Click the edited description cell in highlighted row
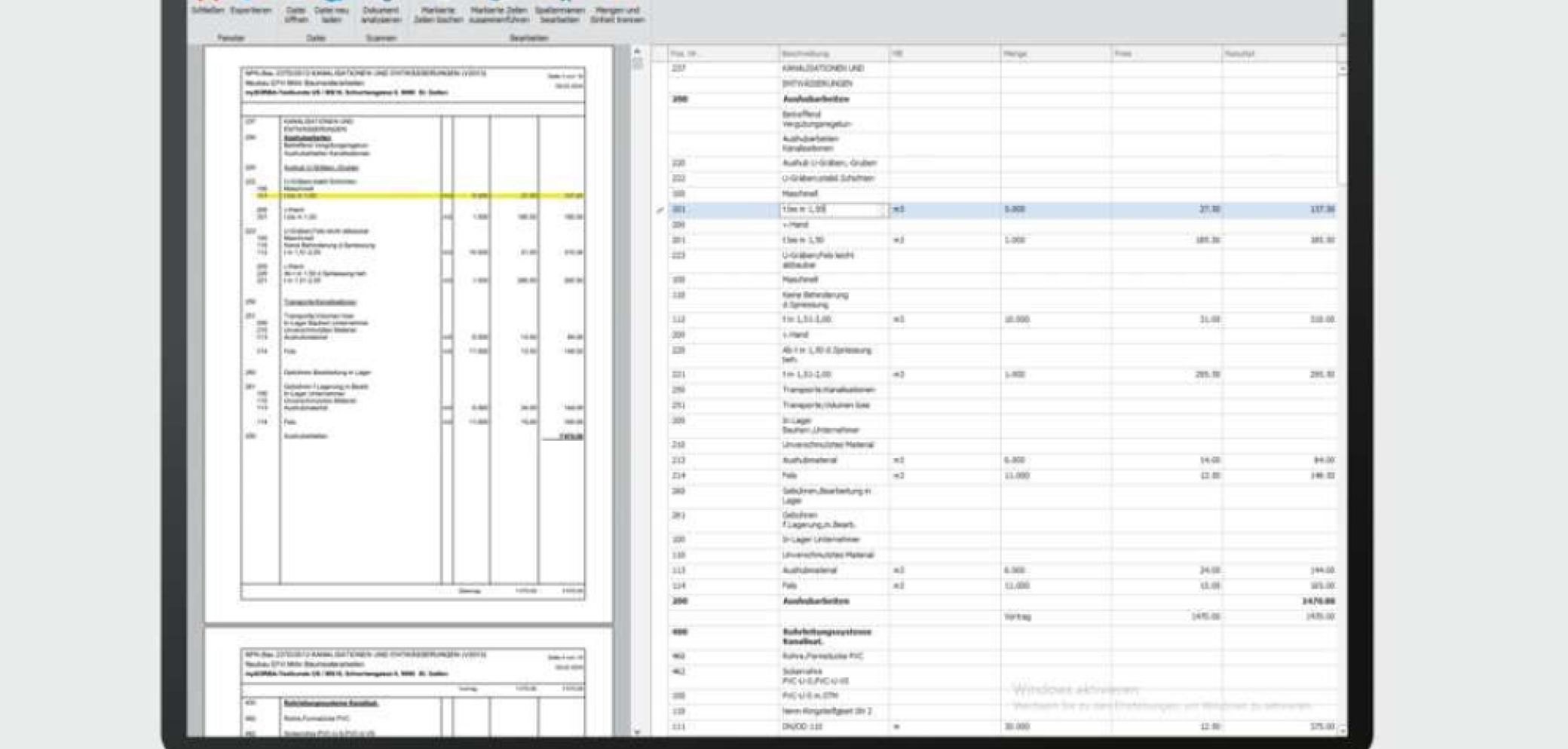 click(832, 209)
